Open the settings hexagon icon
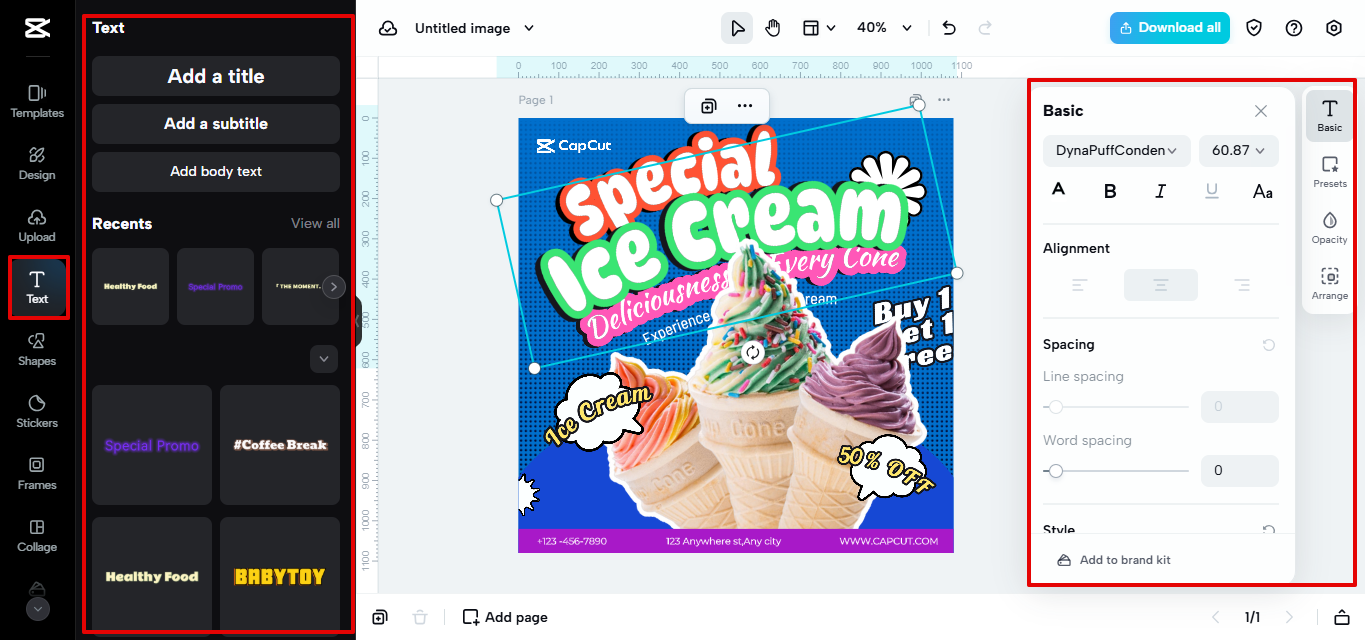 tap(1334, 28)
